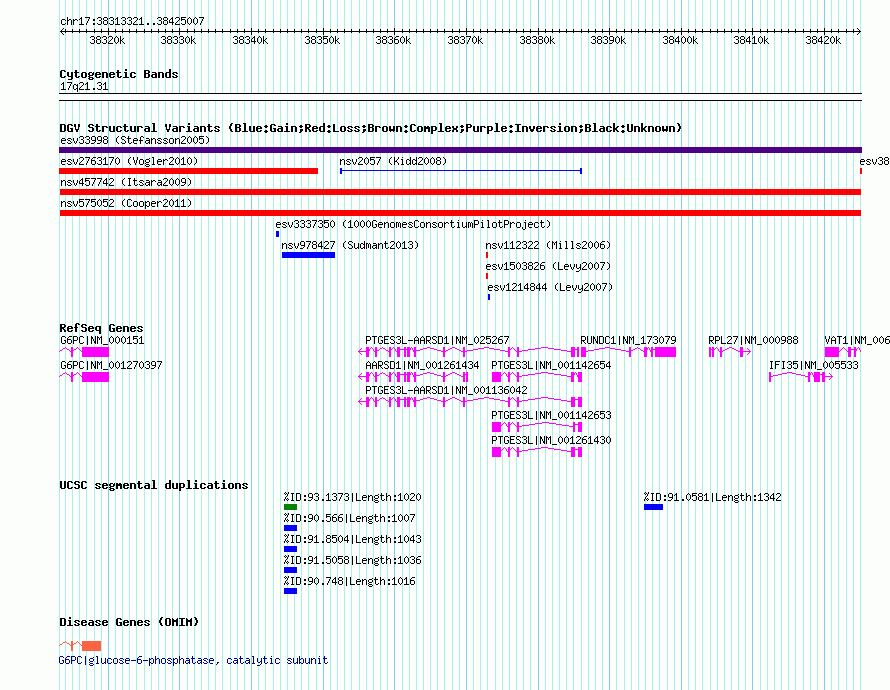The height and width of the screenshot is (690, 890).
Task: Click the PTGES3L NM_001142653 gene glyph
Action: pos(537,427)
